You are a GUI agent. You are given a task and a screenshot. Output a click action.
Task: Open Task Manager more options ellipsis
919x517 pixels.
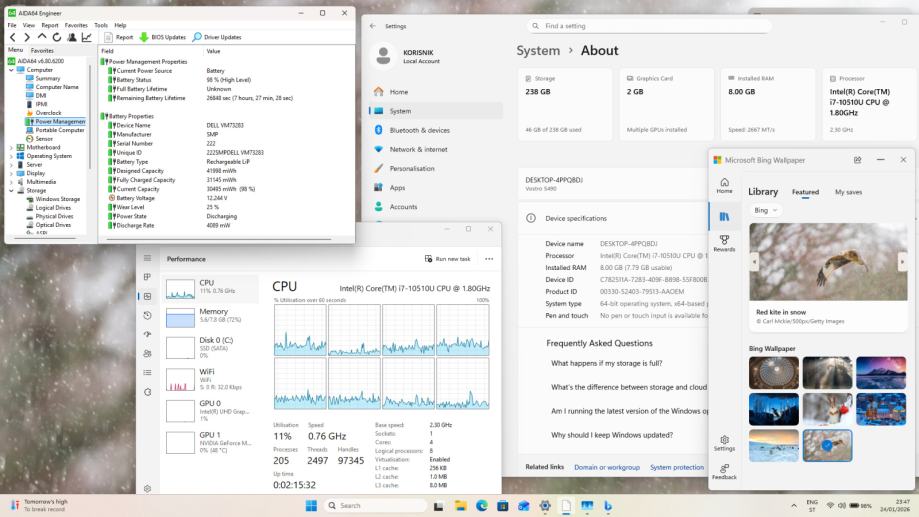point(489,258)
